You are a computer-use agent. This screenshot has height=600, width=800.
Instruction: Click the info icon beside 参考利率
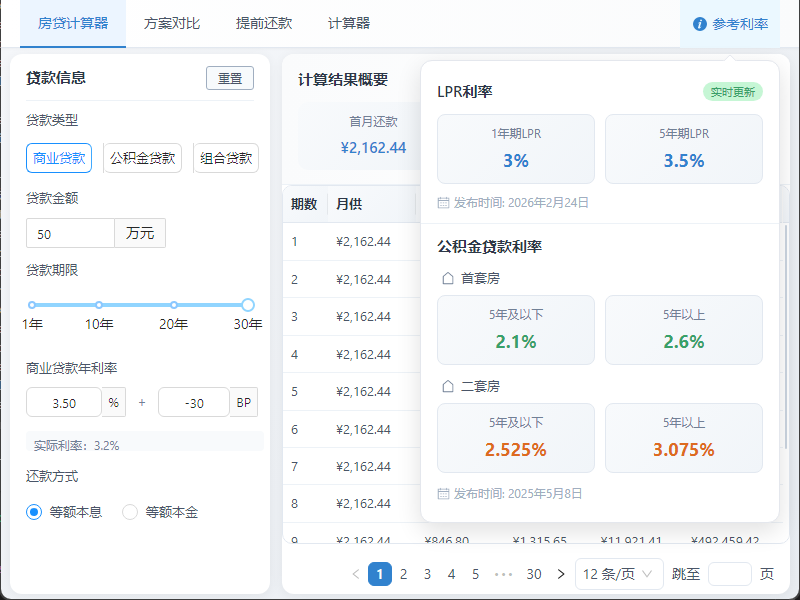pos(700,24)
